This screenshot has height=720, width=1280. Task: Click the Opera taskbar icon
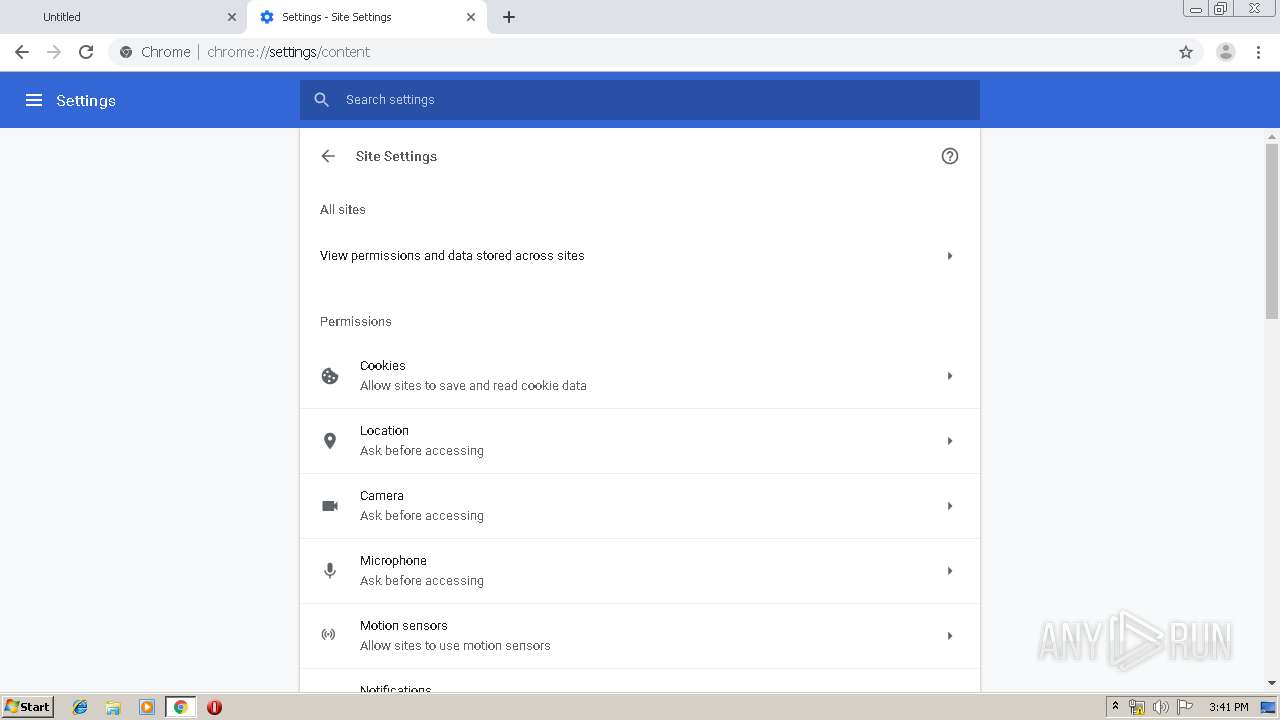click(x=214, y=707)
